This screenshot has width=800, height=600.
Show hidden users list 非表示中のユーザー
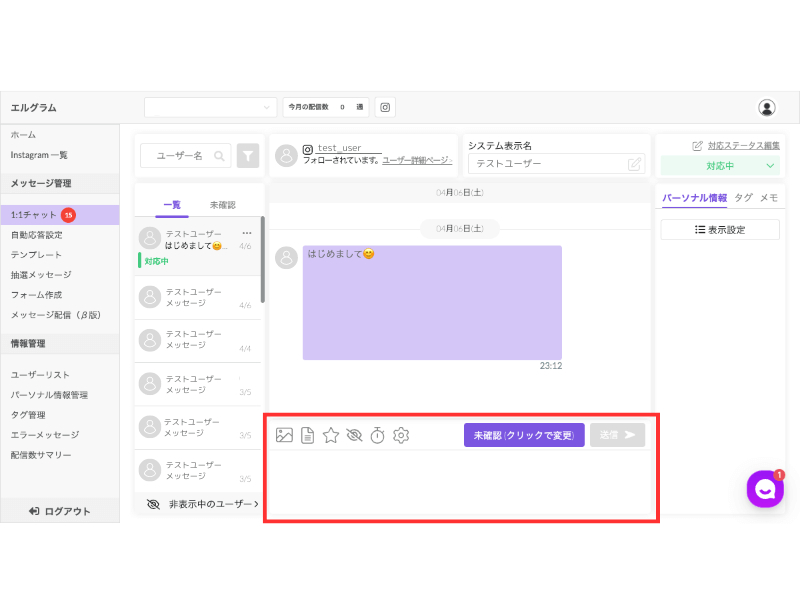click(203, 504)
